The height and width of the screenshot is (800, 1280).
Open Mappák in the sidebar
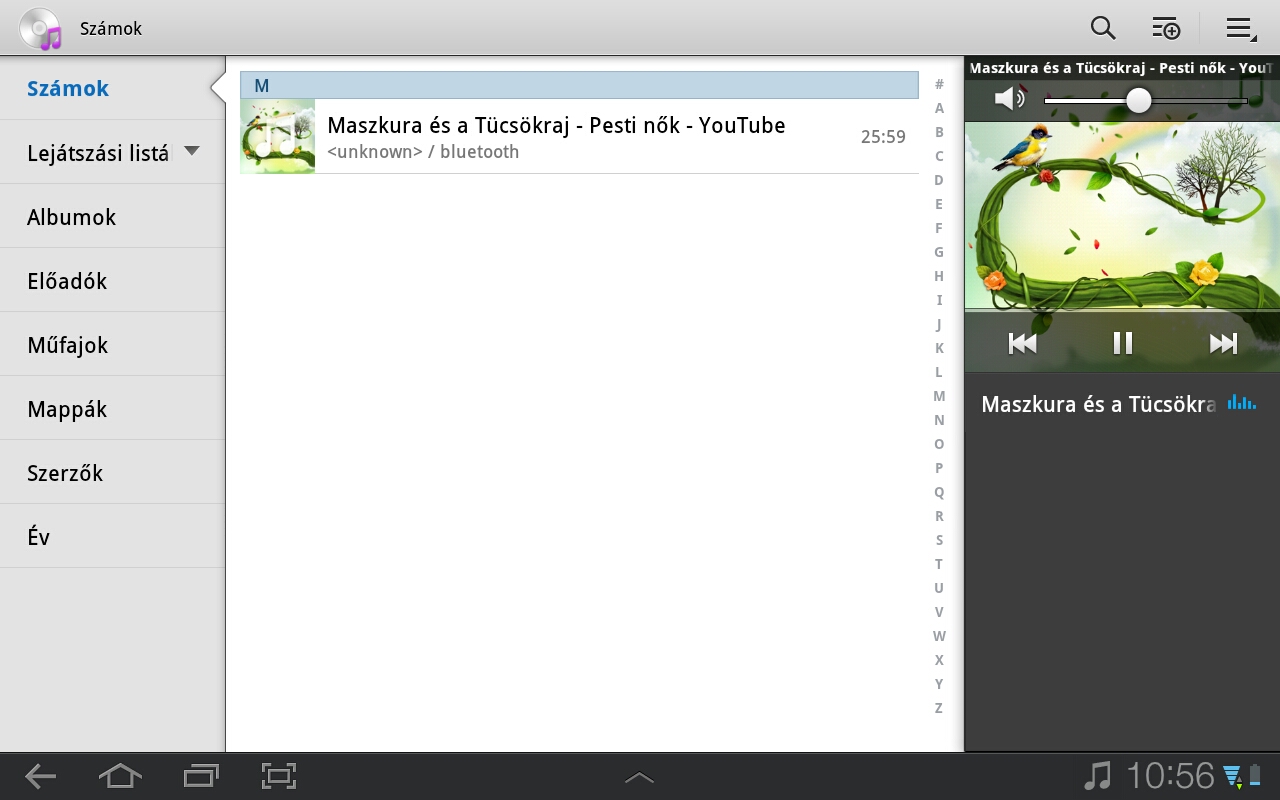coord(67,409)
